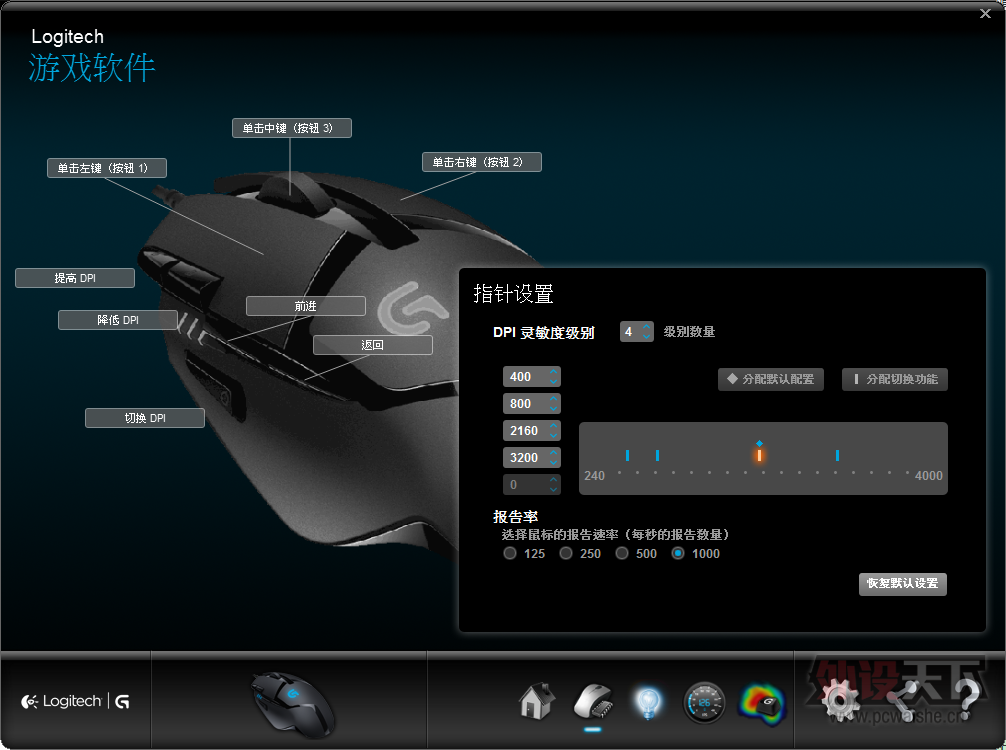Increase the 400 DPI value with up arrow

pos(554,372)
